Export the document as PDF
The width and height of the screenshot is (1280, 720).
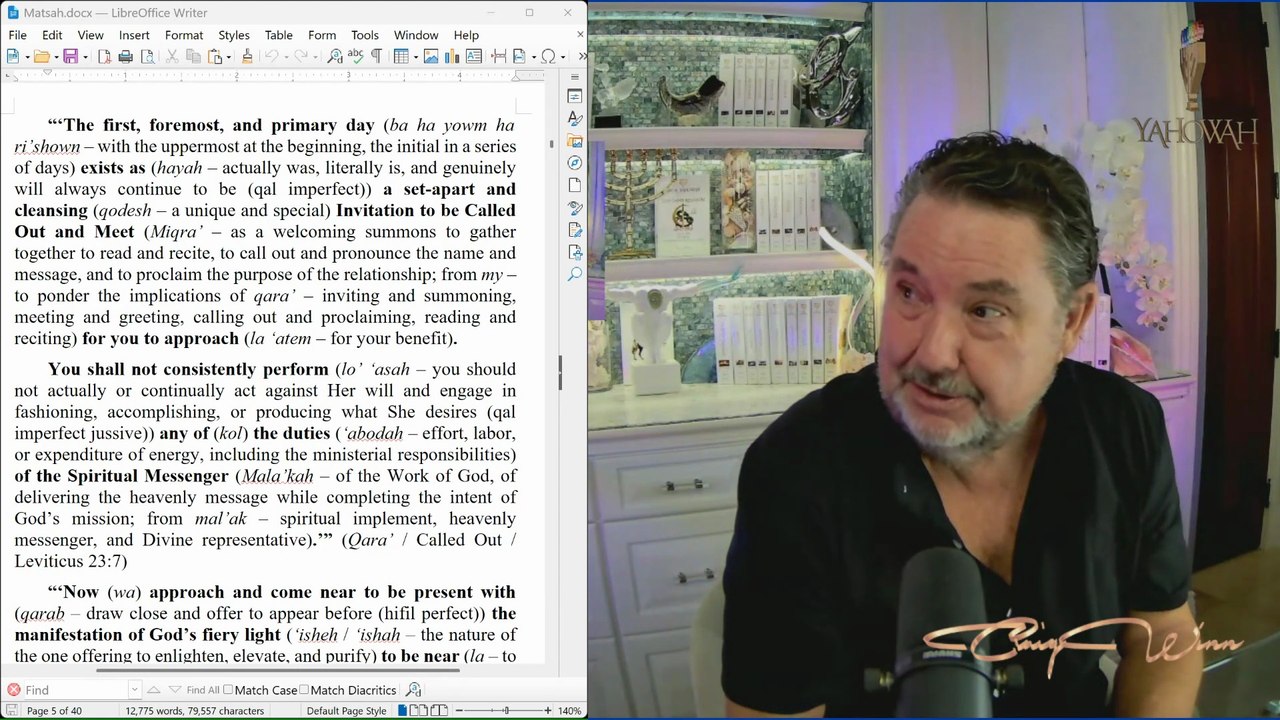104,56
